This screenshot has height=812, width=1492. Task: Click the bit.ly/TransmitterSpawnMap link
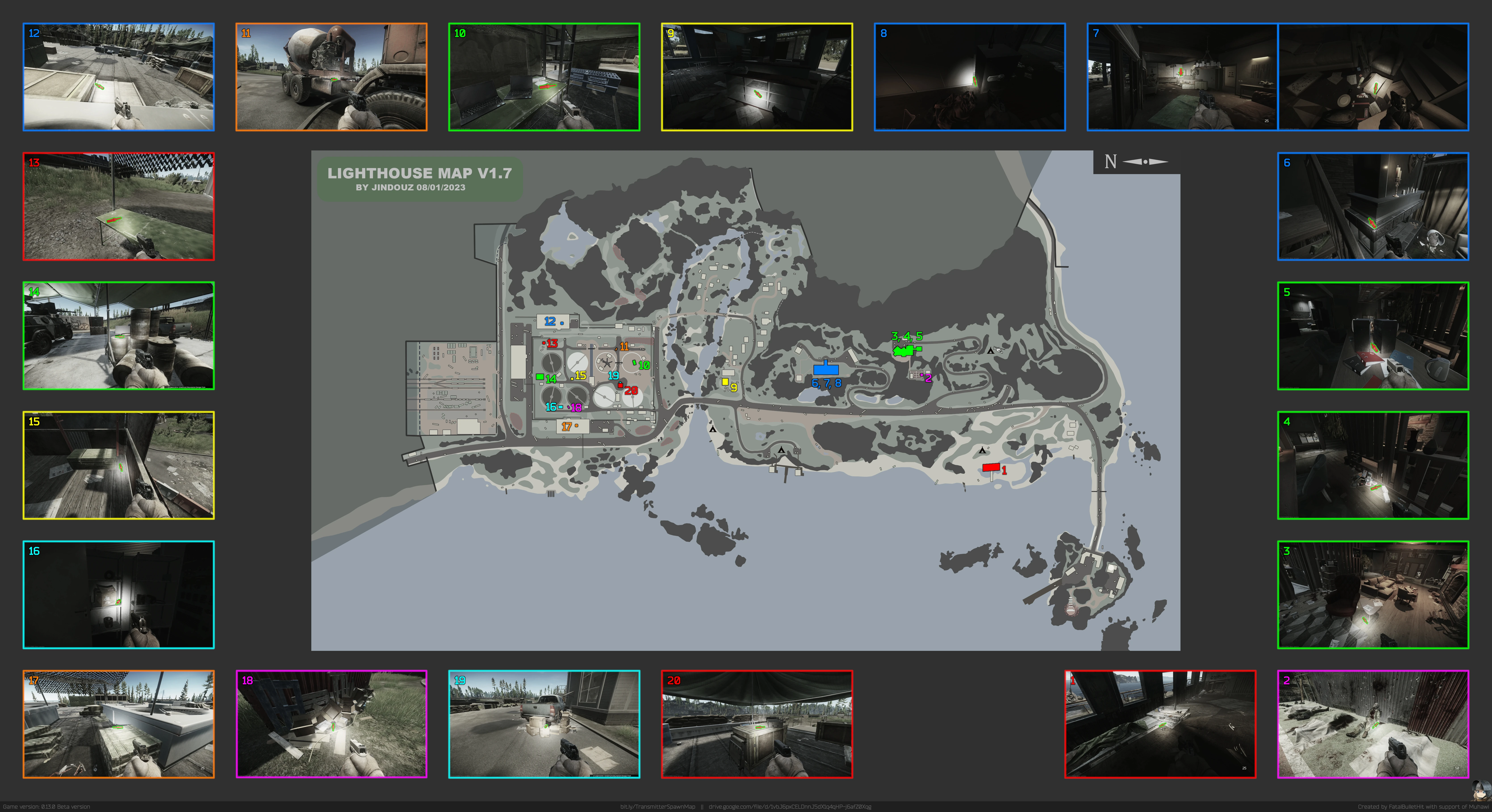click(x=657, y=807)
